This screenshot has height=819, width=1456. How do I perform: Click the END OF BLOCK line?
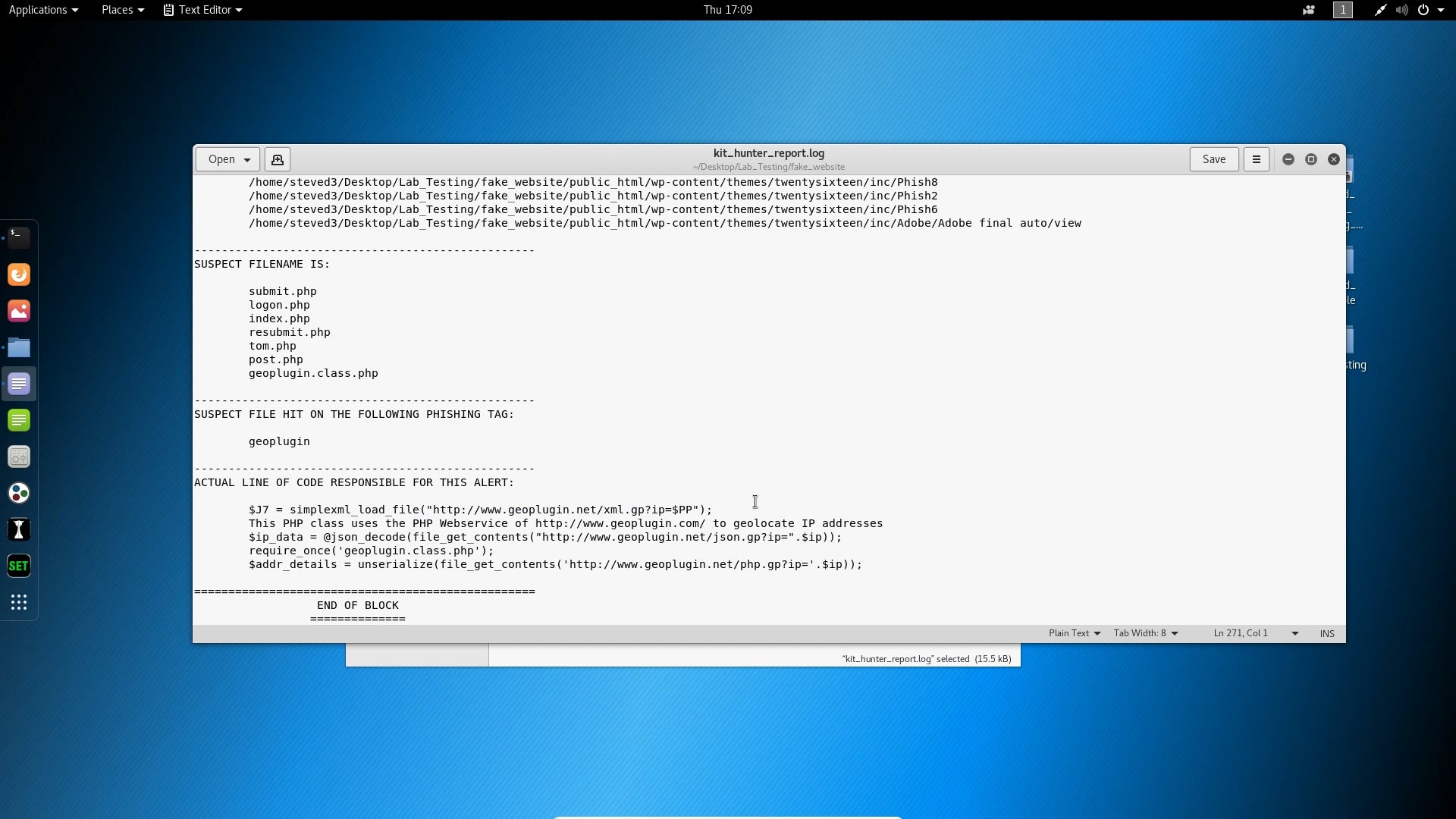pos(357,605)
